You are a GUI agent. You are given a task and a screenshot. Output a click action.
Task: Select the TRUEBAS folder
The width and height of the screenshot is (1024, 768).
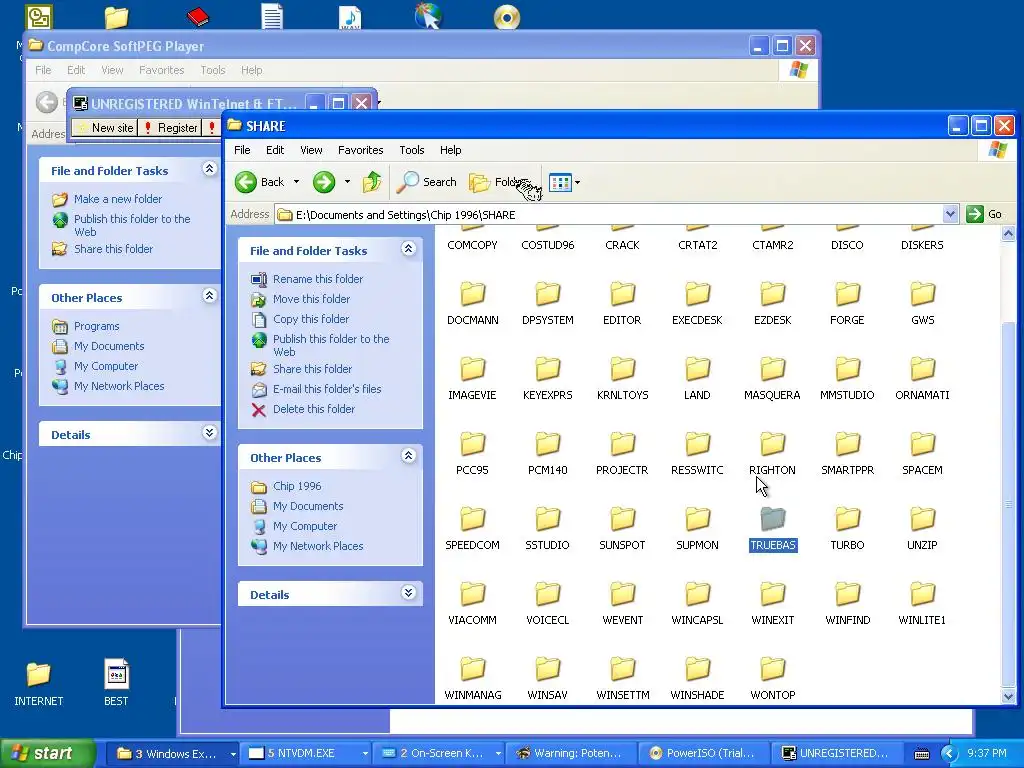[x=773, y=529]
